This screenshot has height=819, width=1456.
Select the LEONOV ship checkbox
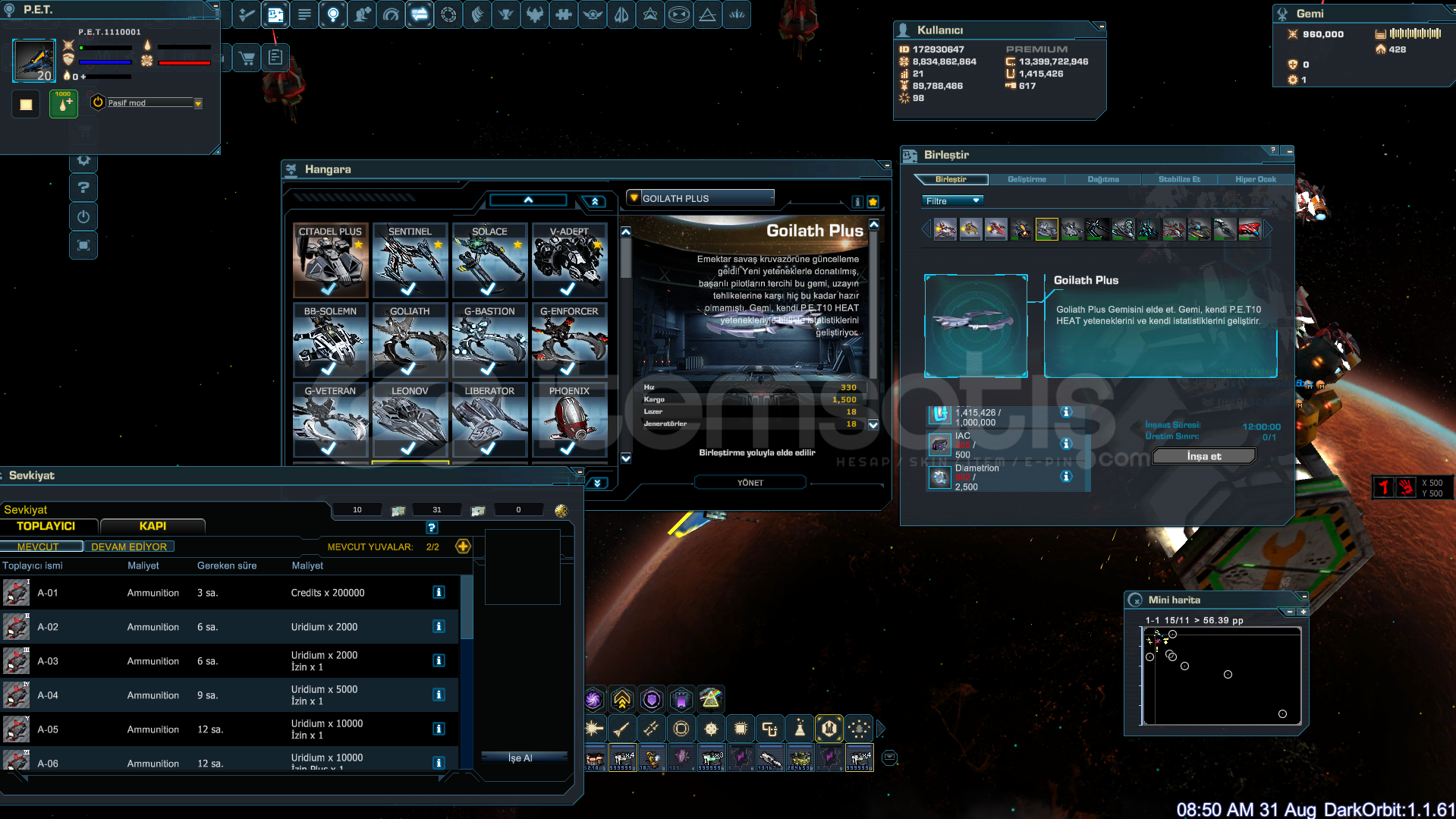(408, 448)
